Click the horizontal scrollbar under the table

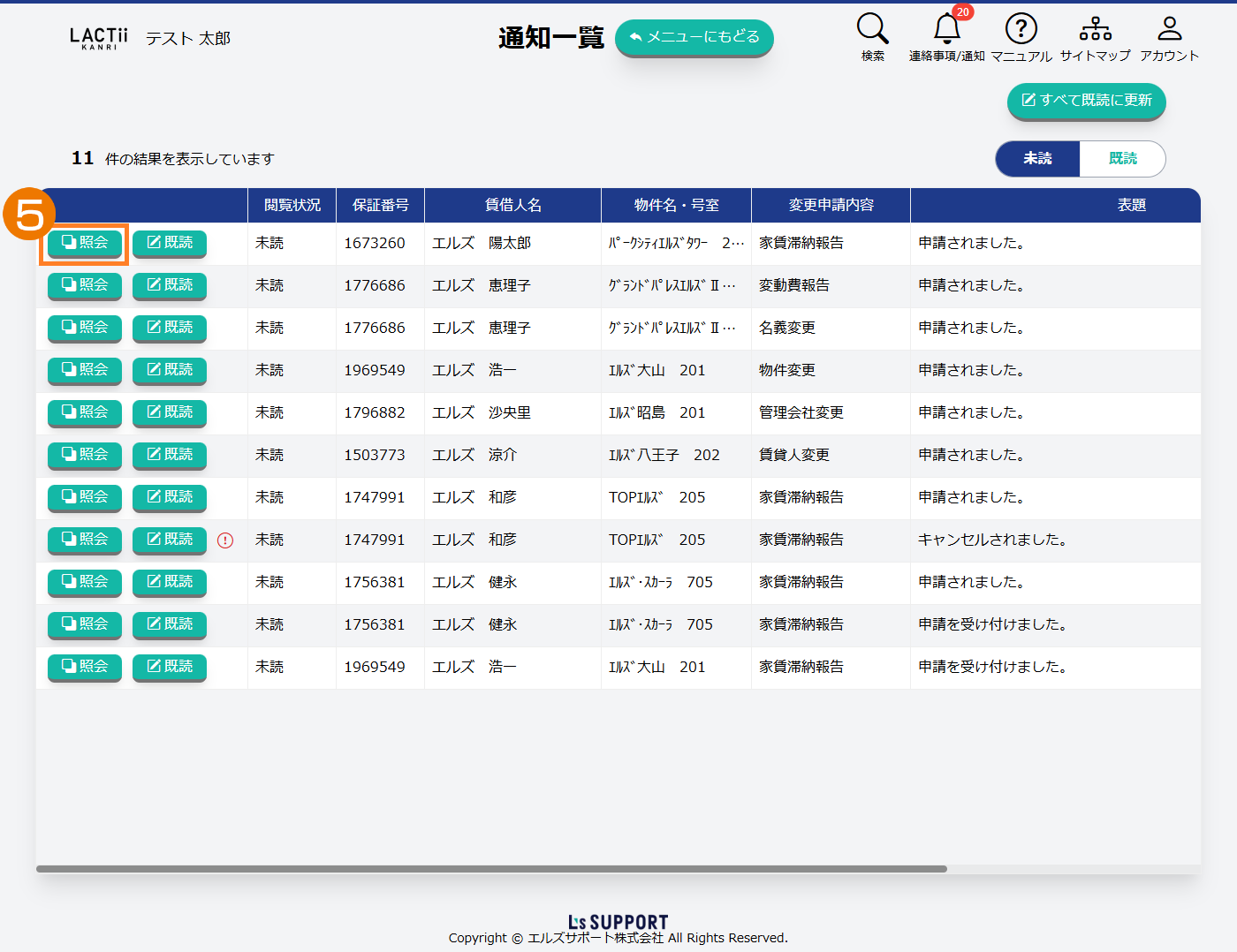[x=491, y=869]
